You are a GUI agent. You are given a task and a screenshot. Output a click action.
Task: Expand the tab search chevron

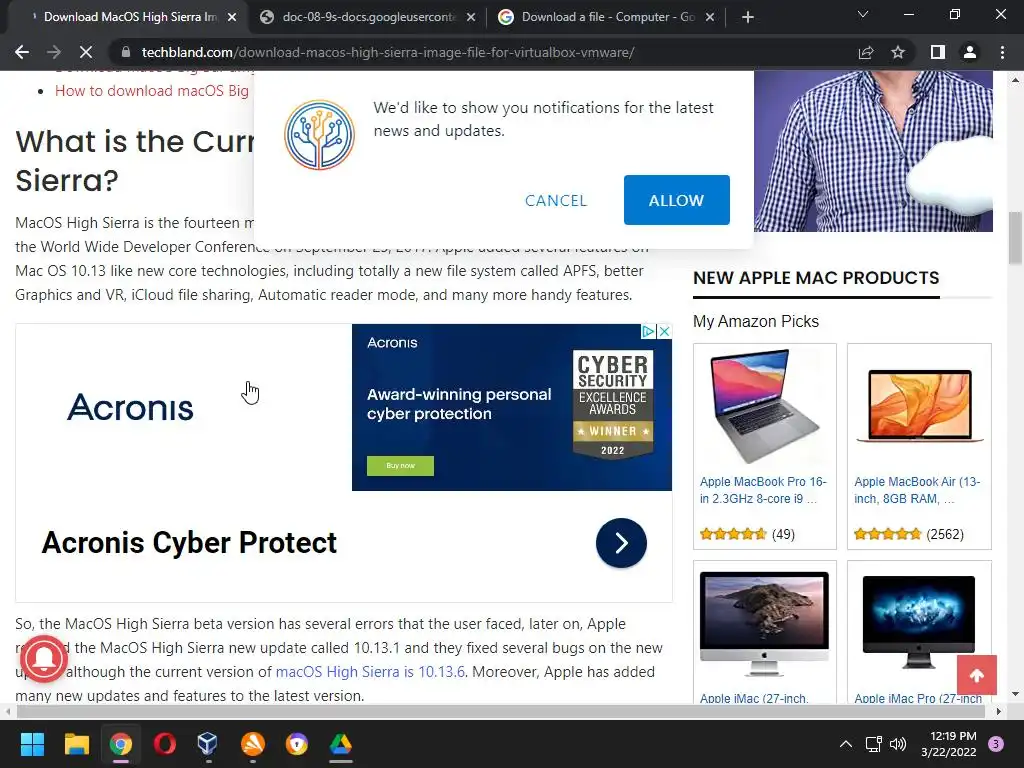pyautogui.click(x=863, y=15)
